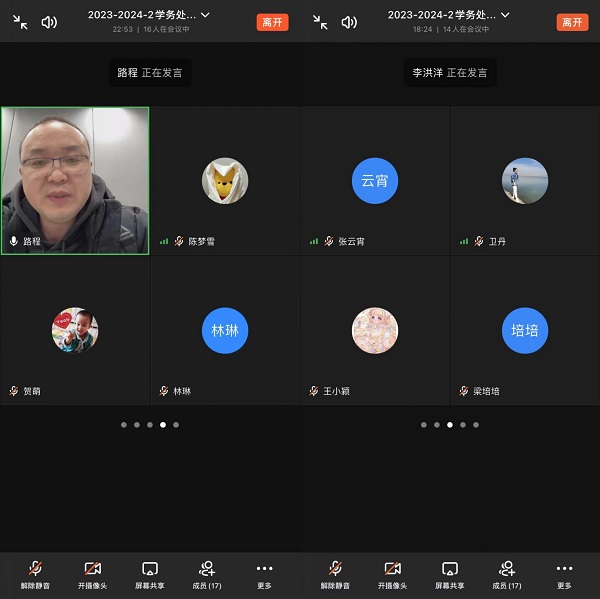The image size is (600, 599).
Task: Start 屏幕共享 in the 16-participant meeting
Action: pos(150,574)
